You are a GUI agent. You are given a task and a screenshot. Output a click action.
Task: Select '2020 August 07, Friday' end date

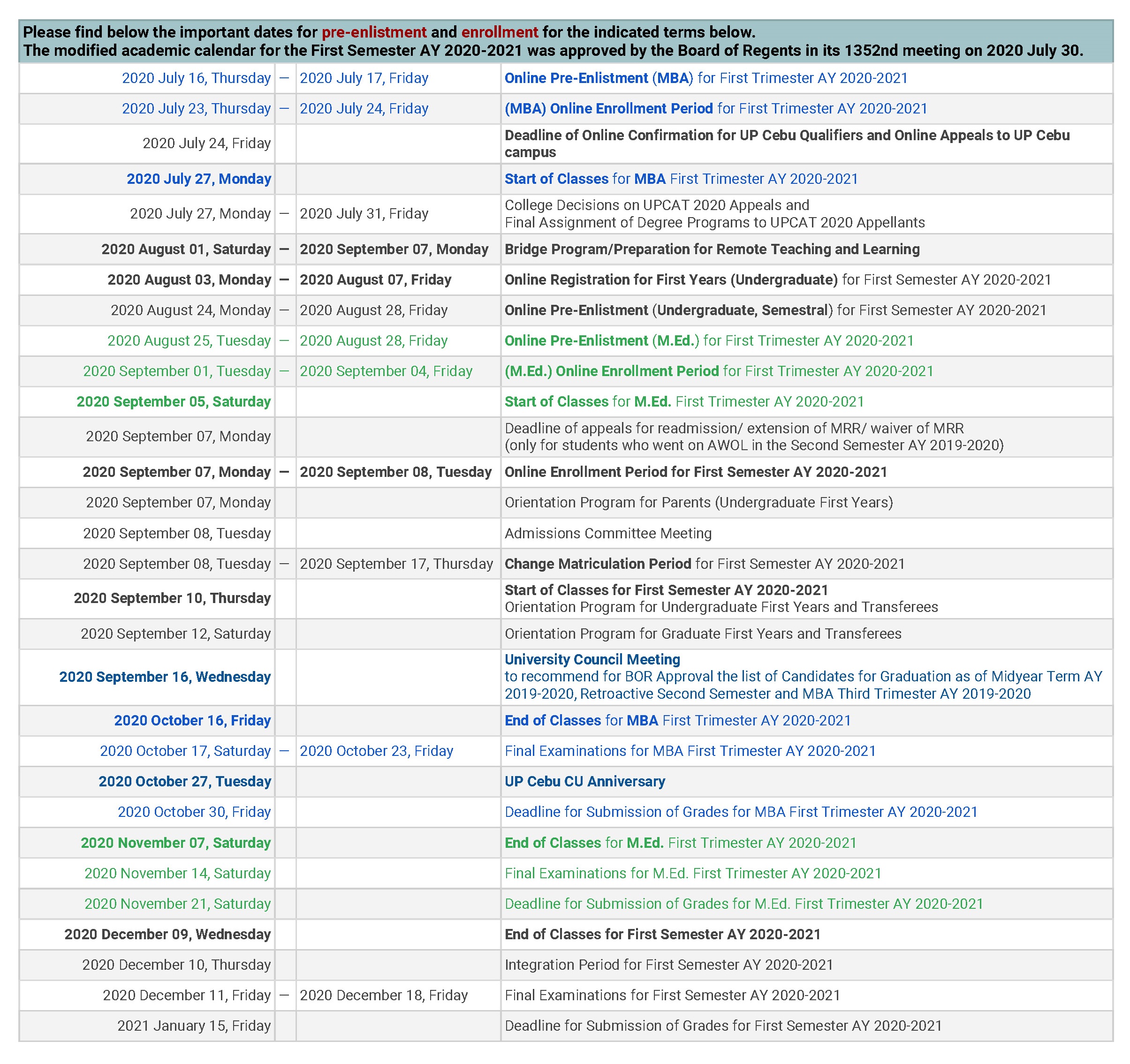click(x=375, y=279)
